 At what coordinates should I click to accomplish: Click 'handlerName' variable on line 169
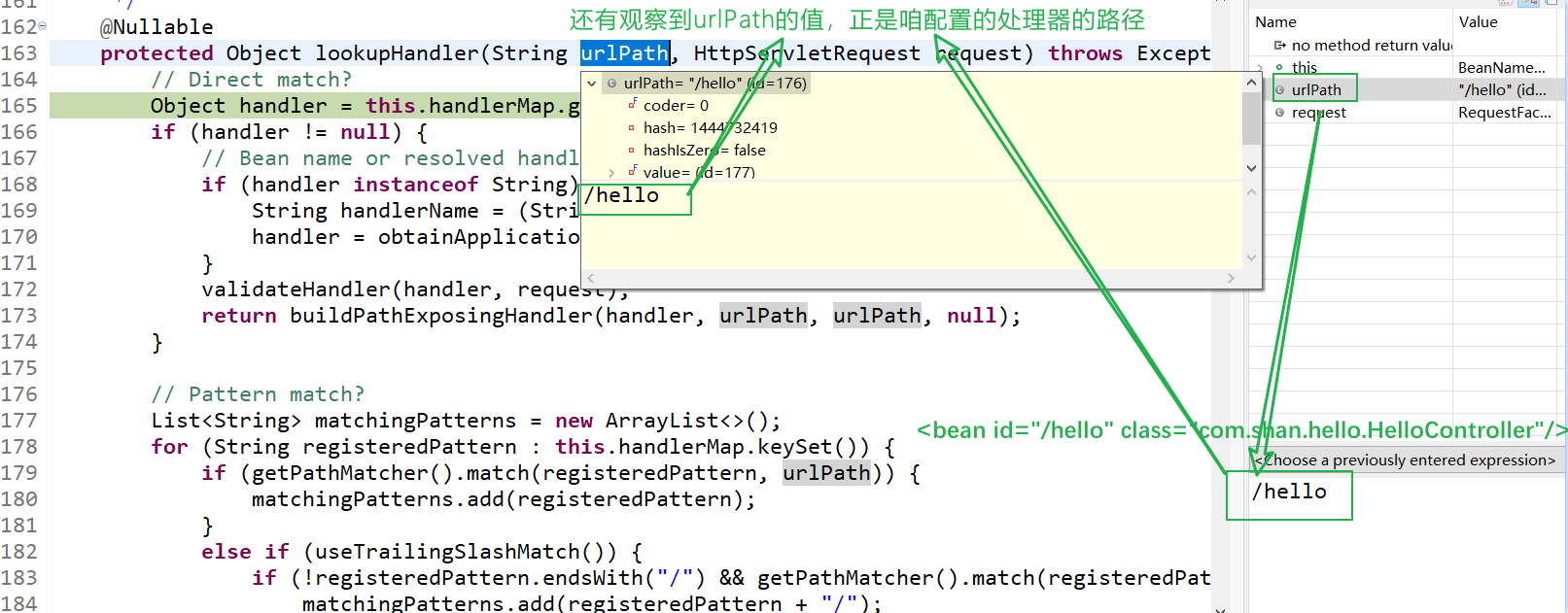(x=410, y=211)
